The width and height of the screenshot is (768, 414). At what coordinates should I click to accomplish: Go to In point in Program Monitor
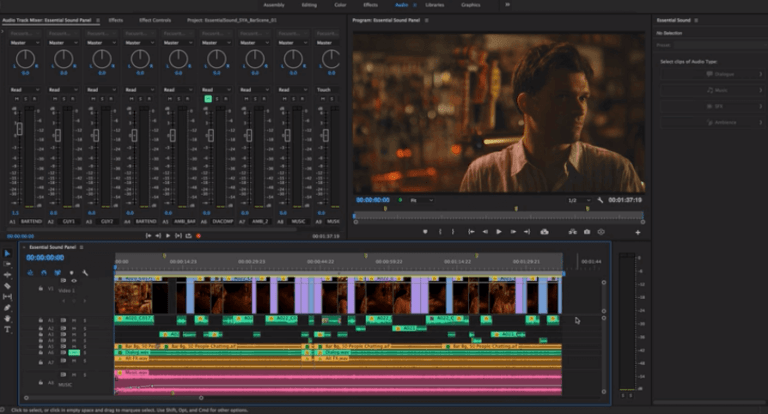click(x=471, y=232)
